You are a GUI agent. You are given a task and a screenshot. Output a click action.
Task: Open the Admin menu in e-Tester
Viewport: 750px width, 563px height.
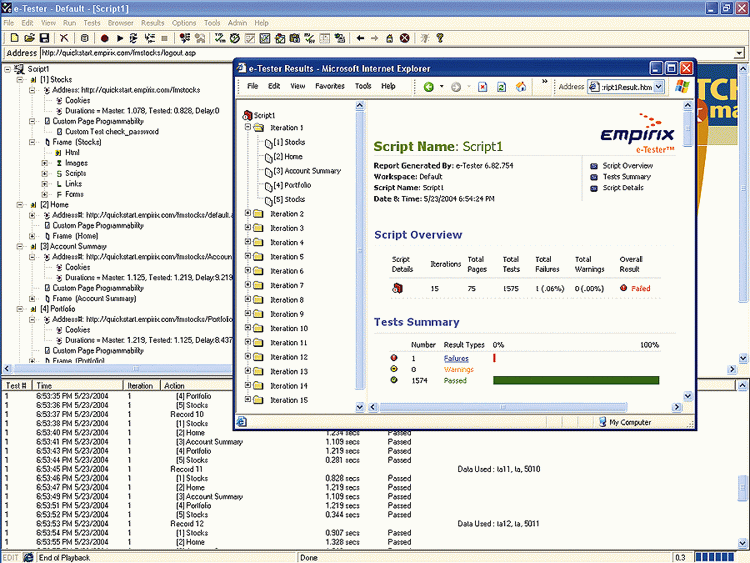[237, 23]
